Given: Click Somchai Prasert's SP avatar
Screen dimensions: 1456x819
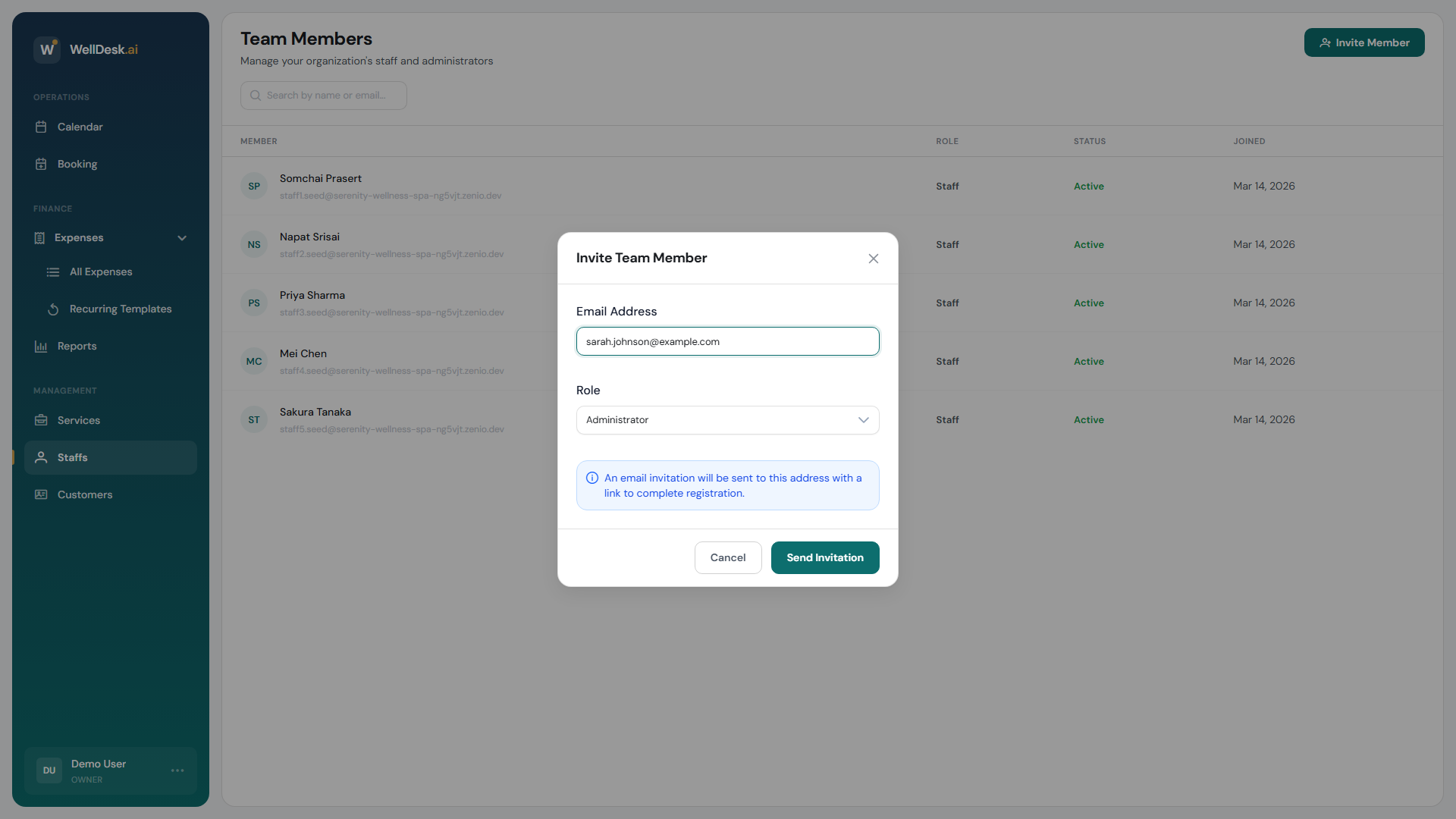Looking at the screenshot, I should click(x=254, y=187).
